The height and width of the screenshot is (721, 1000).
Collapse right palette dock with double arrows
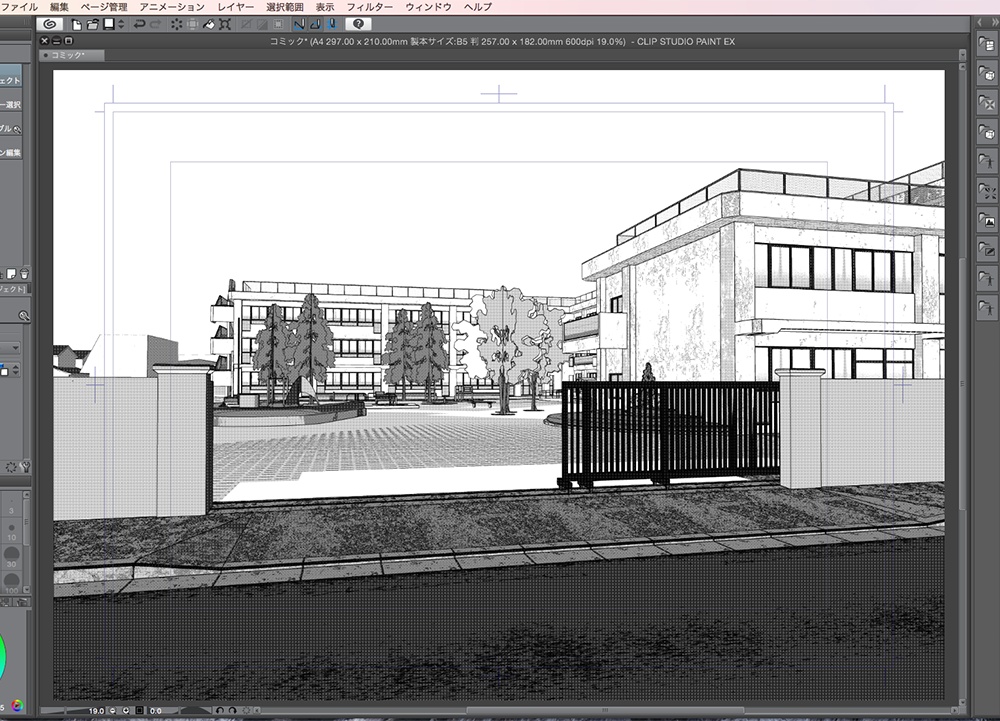pyautogui.click(x=994, y=22)
